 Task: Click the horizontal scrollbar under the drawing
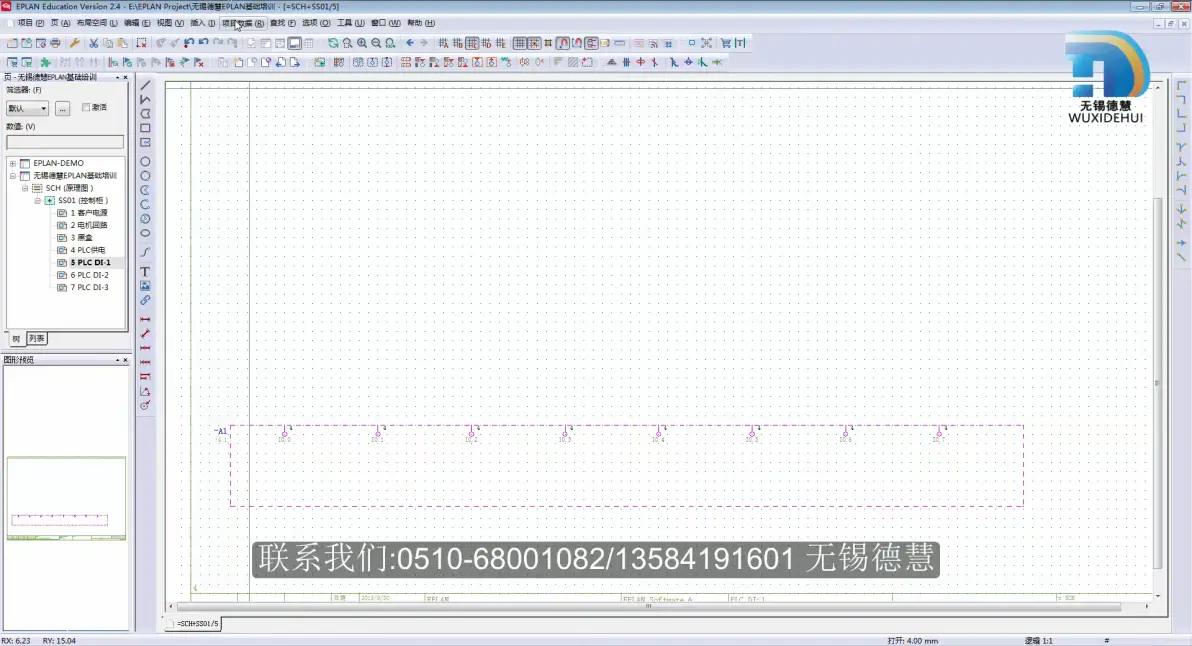(x=648, y=606)
